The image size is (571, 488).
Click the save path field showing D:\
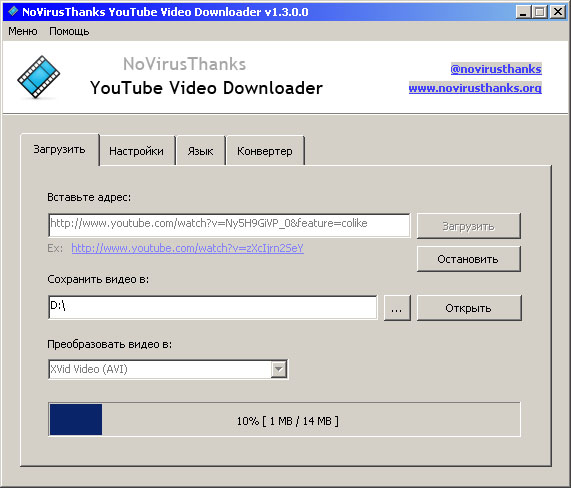[213, 308]
